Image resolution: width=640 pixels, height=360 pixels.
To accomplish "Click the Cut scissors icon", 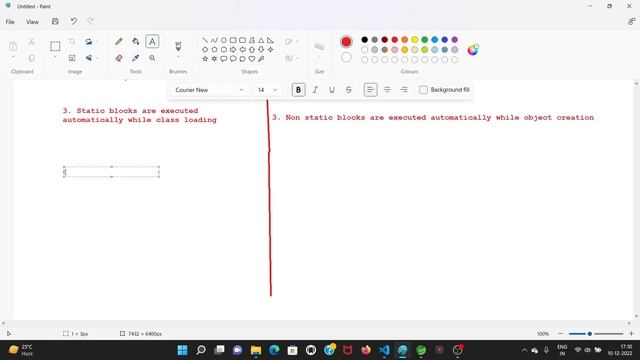I will click(31, 42).
